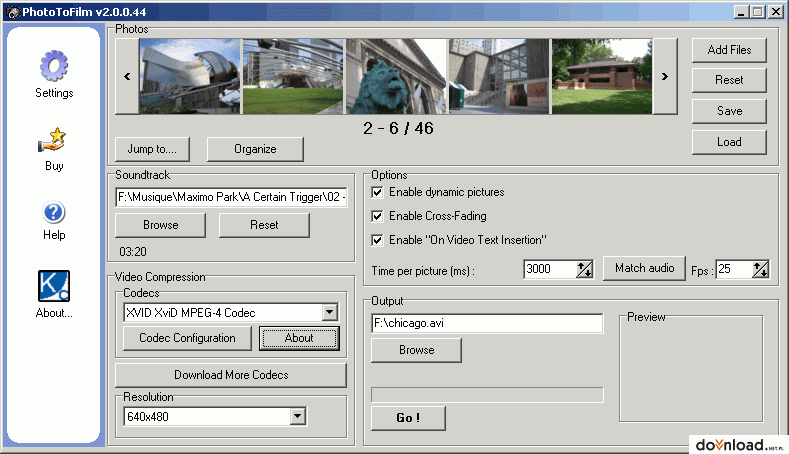Click the PhotoToFilm title bar app icon

click(x=13, y=12)
